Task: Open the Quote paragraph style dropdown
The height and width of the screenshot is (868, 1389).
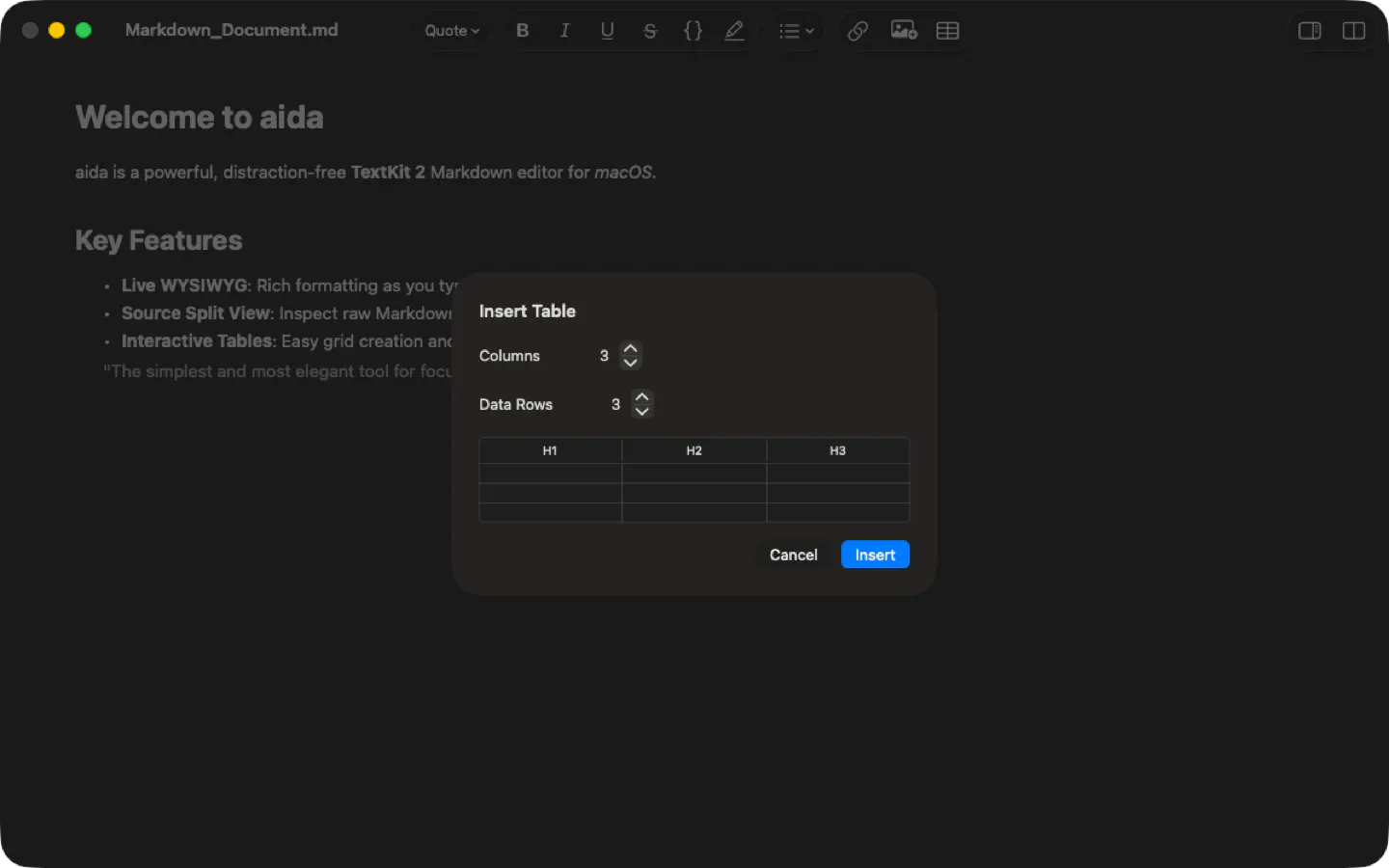Action: click(x=452, y=31)
